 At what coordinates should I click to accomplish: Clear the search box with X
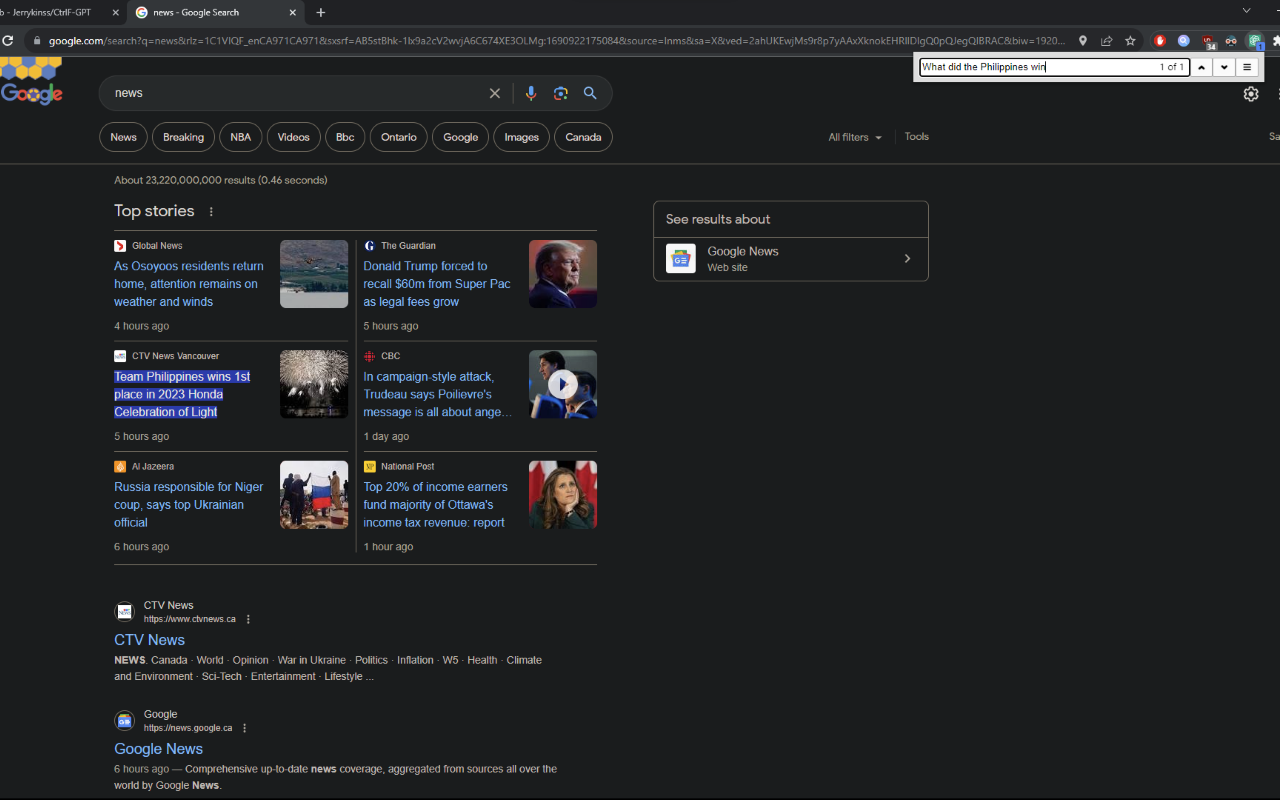494,93
